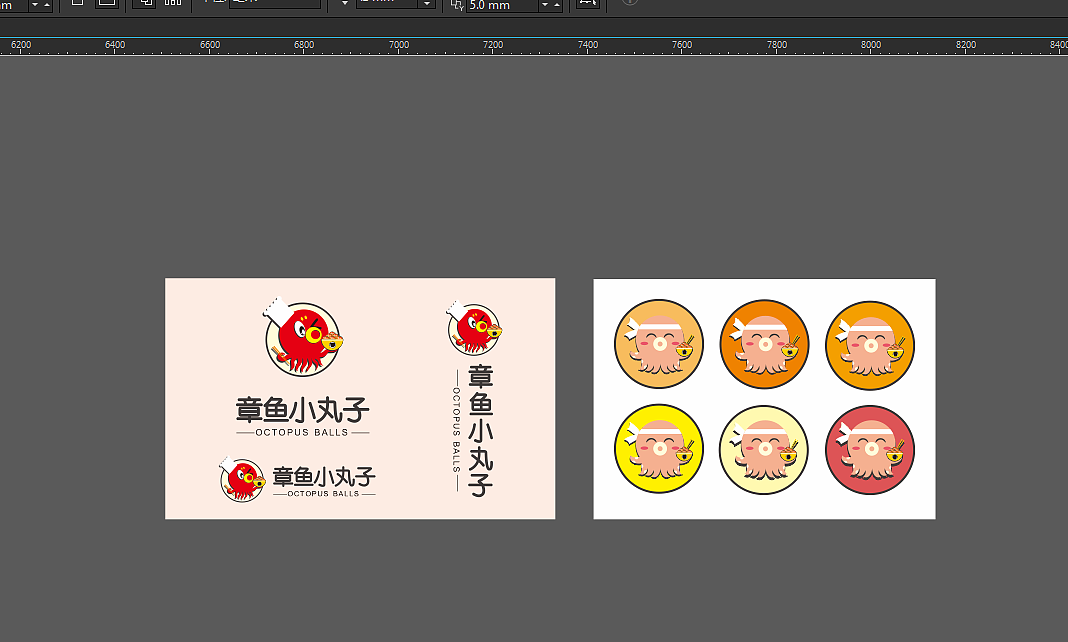Image resolution: width=1068 pixels, height=642 pixels.
Task: Select the large red octopus chef logo
Action: coord(303,337)
